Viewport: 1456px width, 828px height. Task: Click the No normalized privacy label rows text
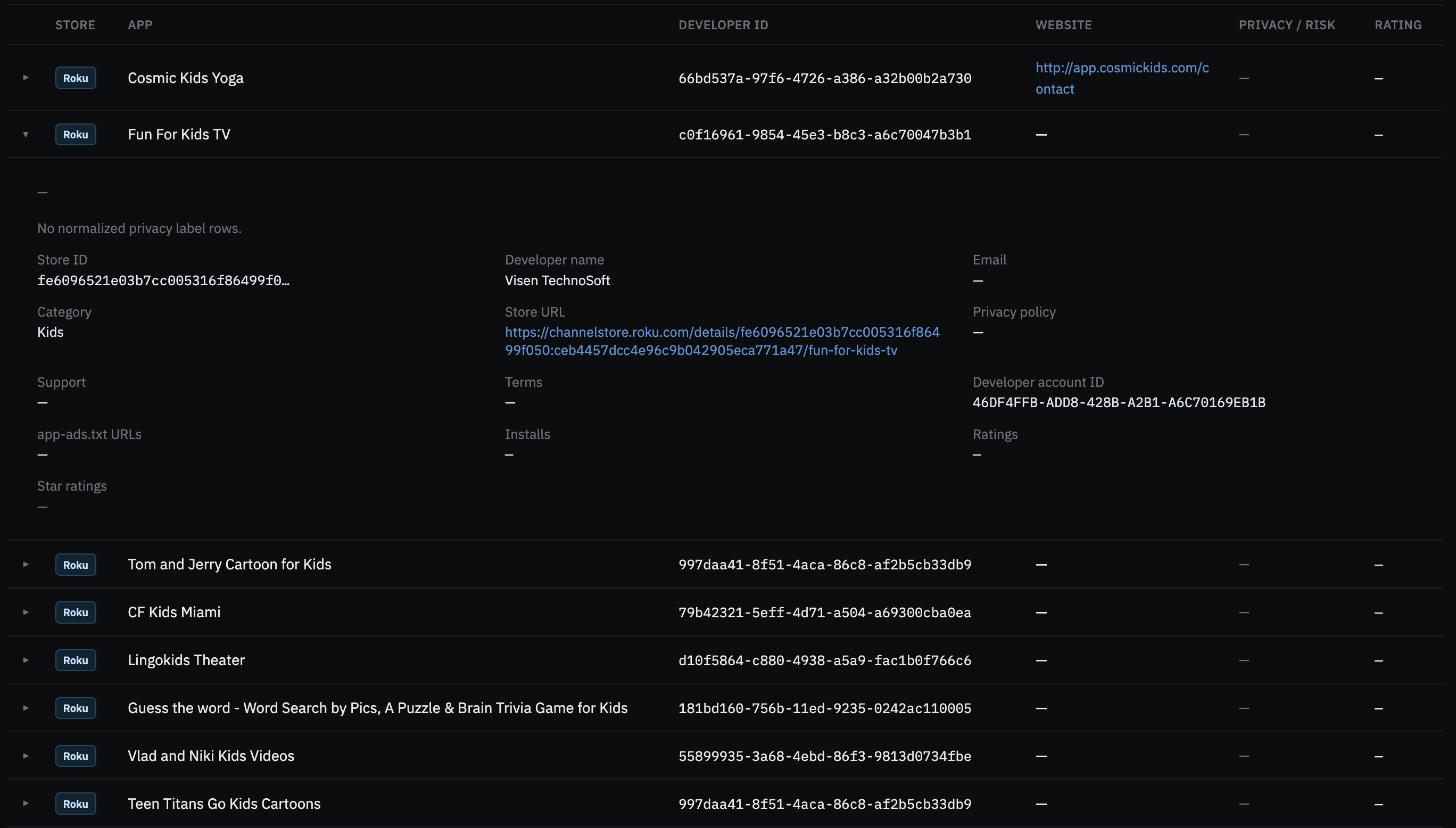[x=139, y=228]
